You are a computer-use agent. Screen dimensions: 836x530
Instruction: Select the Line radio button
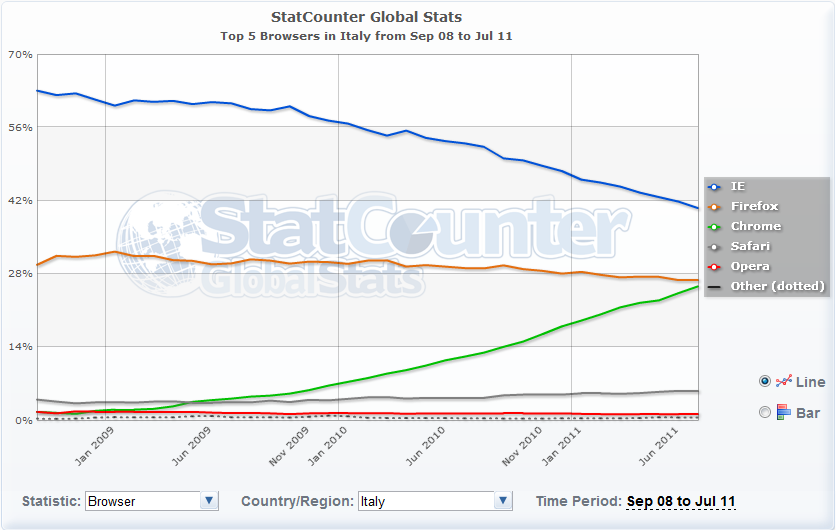(766, 381)
